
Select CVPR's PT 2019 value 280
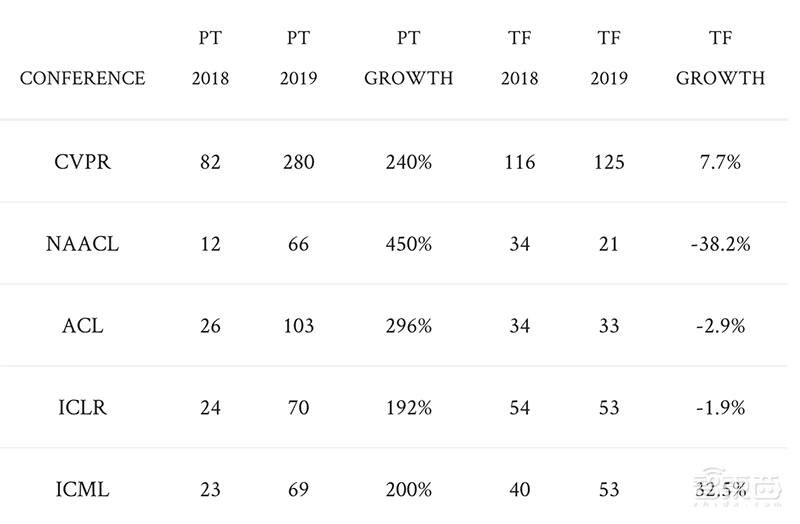[x=297, y=162]
